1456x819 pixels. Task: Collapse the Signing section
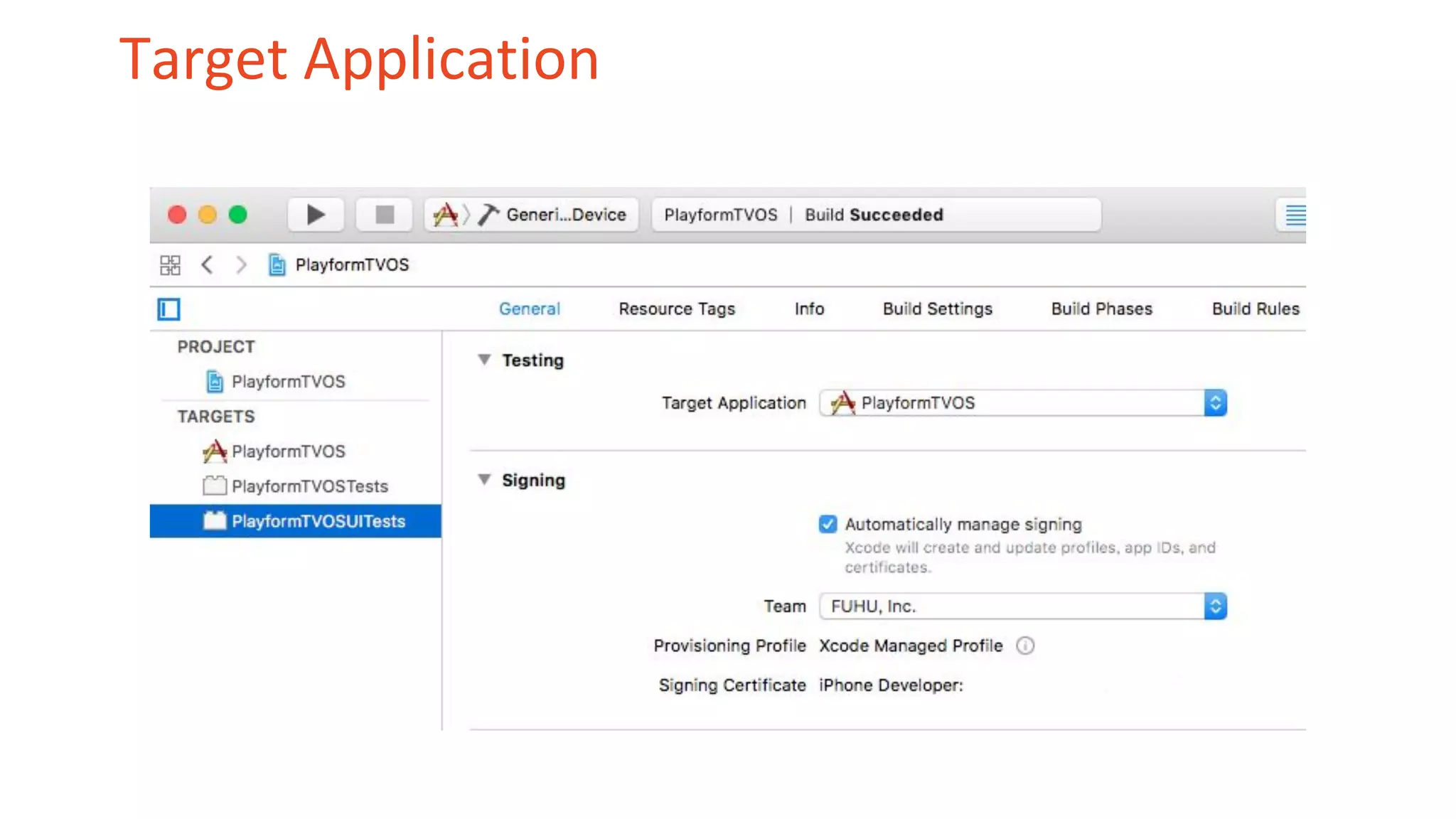pyautogui.click(x=484, y=480)
